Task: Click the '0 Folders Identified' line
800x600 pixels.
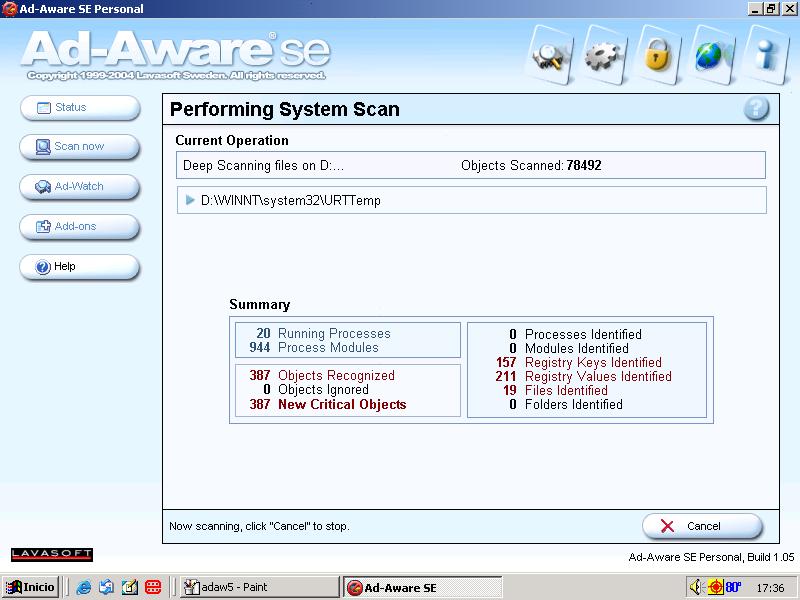Action: tap(566, 405)
